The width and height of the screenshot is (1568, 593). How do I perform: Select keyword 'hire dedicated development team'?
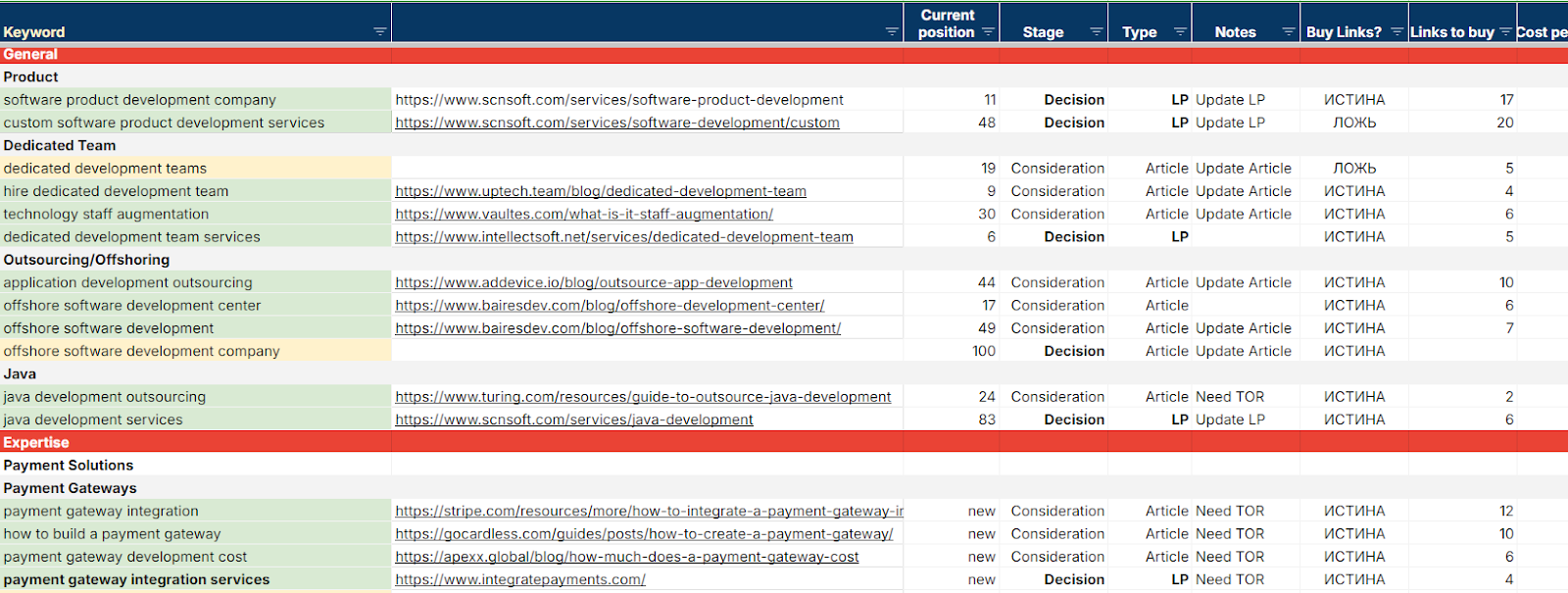(116, 191)
